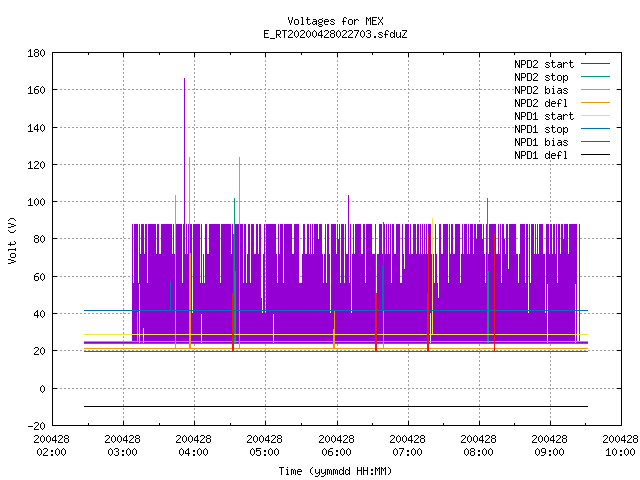
Task: Click the 02:00 time tick label
Action: click(x=51, y=452)
